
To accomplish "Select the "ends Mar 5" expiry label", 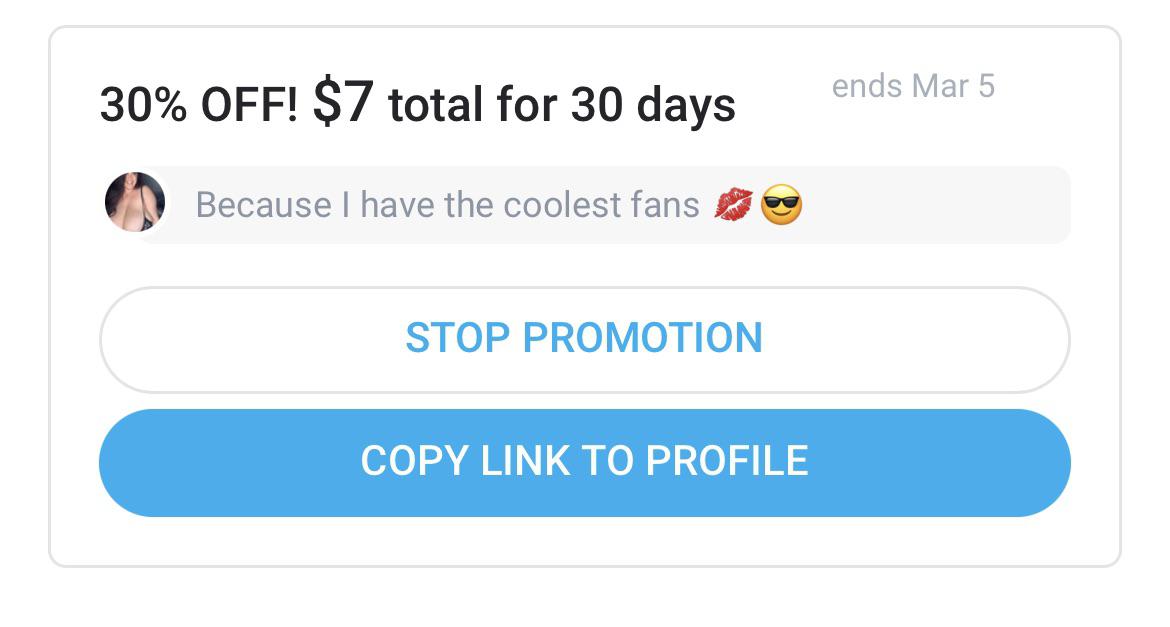I will (x=913, y=87).
